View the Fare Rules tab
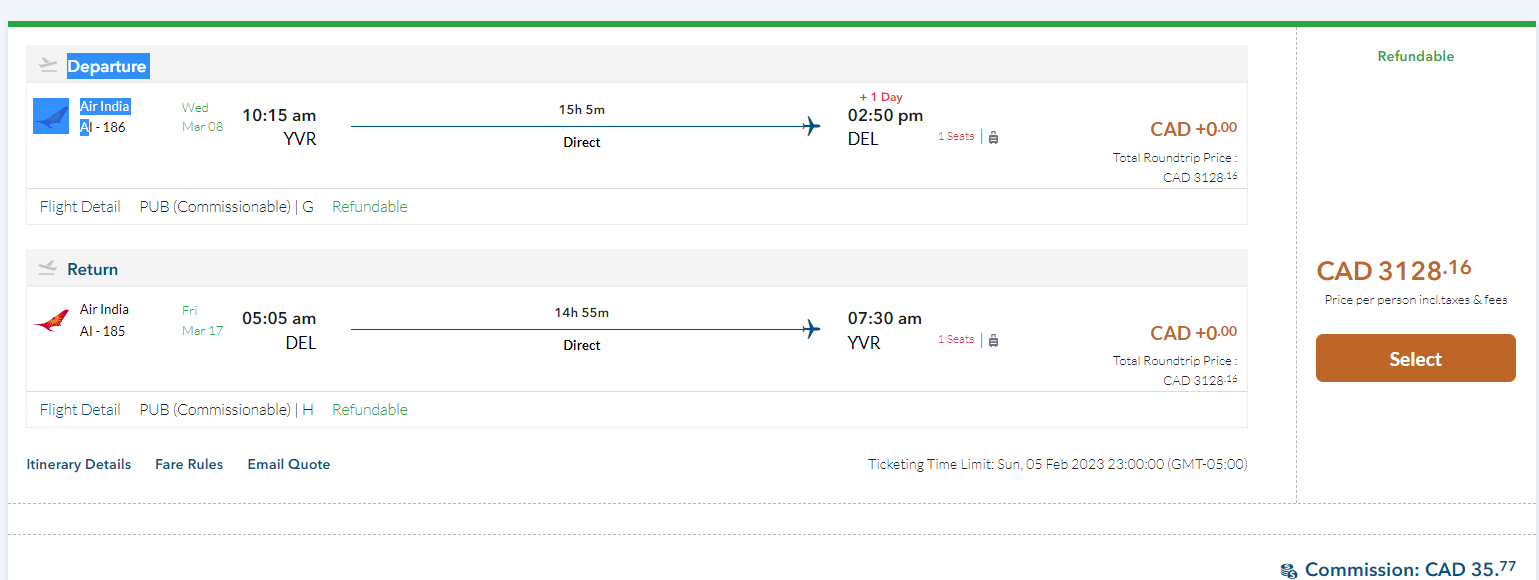This screenshot has height=580, width=1539. coord(189,464)
